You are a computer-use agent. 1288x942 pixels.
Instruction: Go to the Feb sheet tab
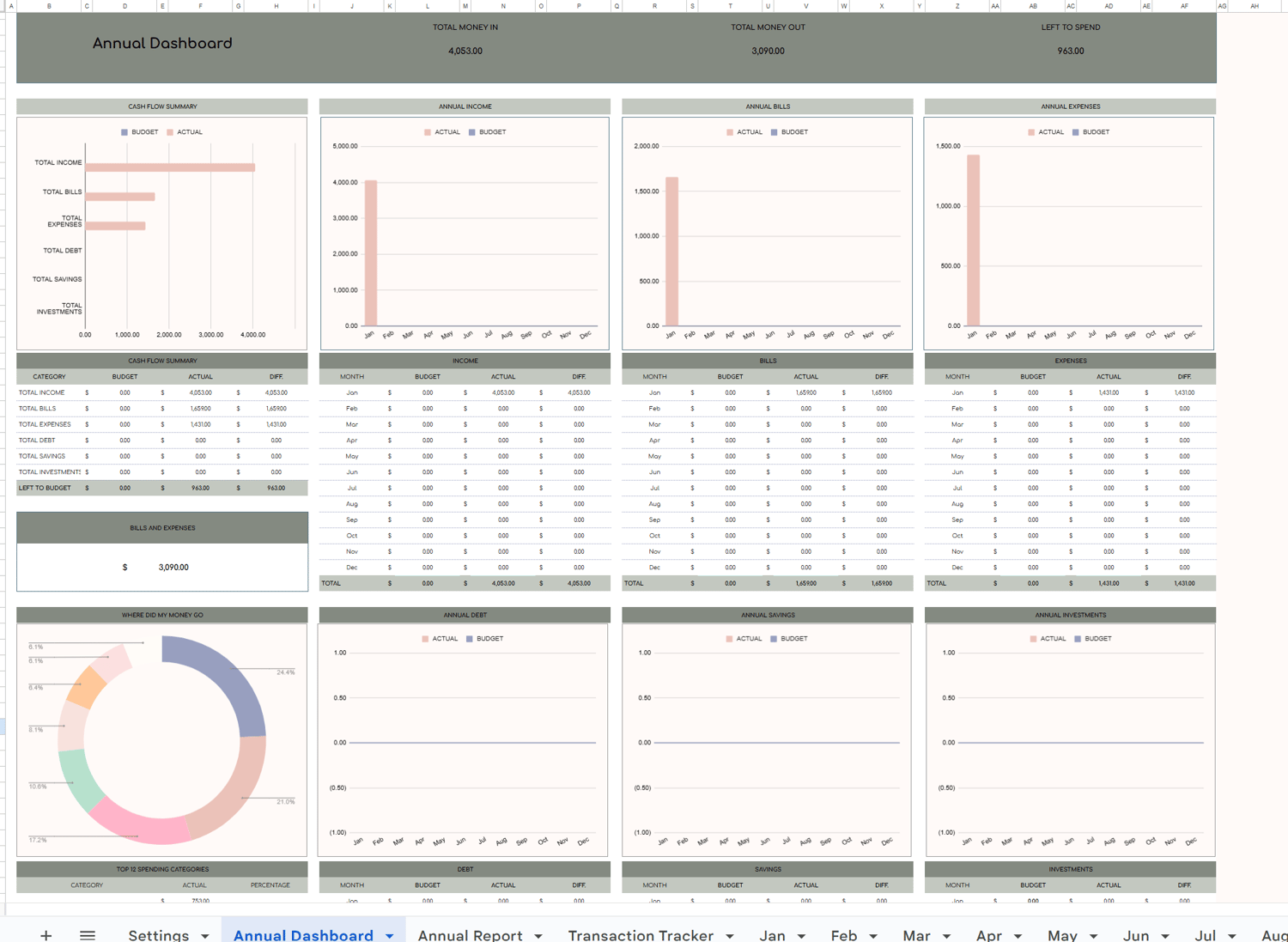(x=844, y=934)
